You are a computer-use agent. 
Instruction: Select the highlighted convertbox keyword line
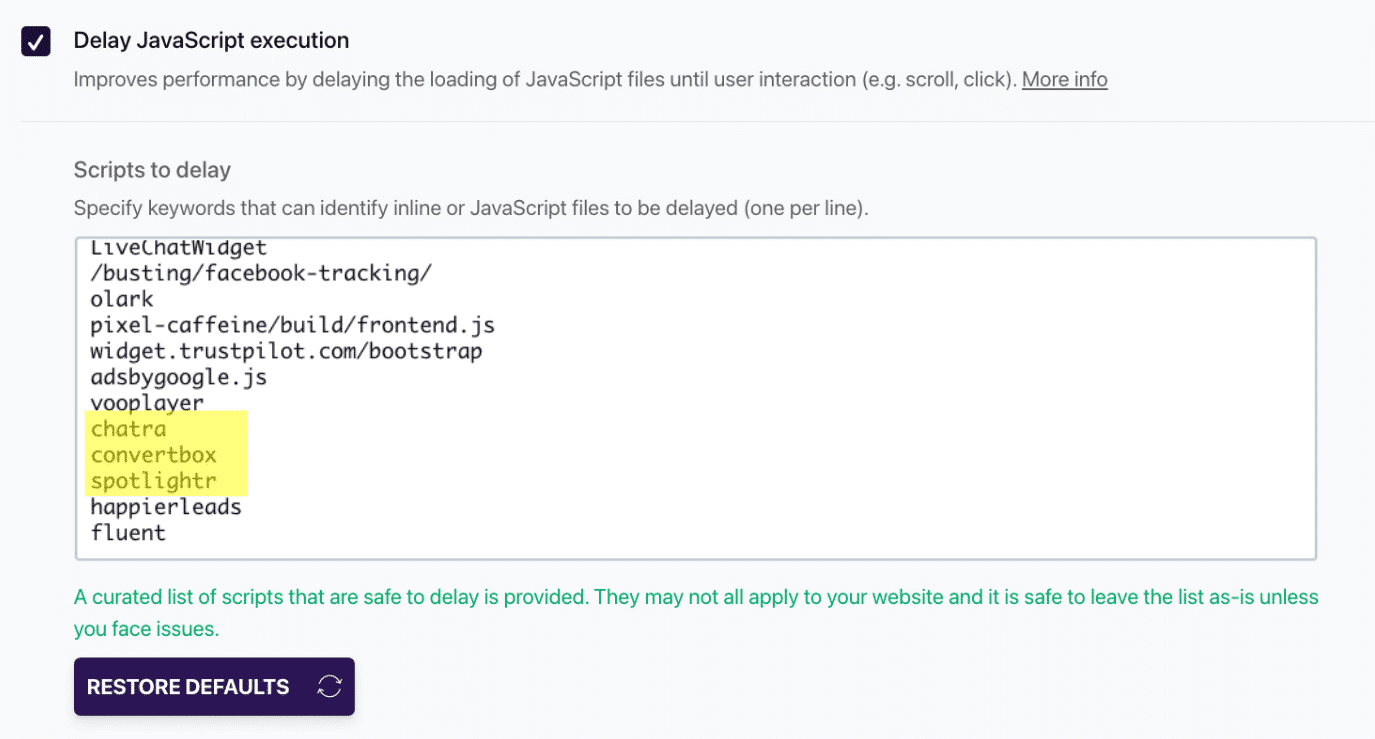pyautogui.click(x=153, y=454)
